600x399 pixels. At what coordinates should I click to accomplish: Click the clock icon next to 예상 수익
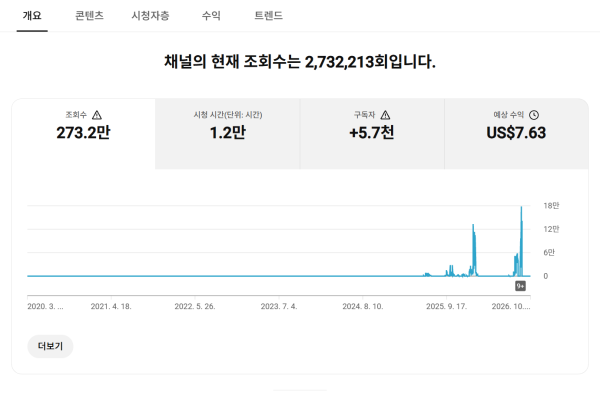click(x=534, y=115)
